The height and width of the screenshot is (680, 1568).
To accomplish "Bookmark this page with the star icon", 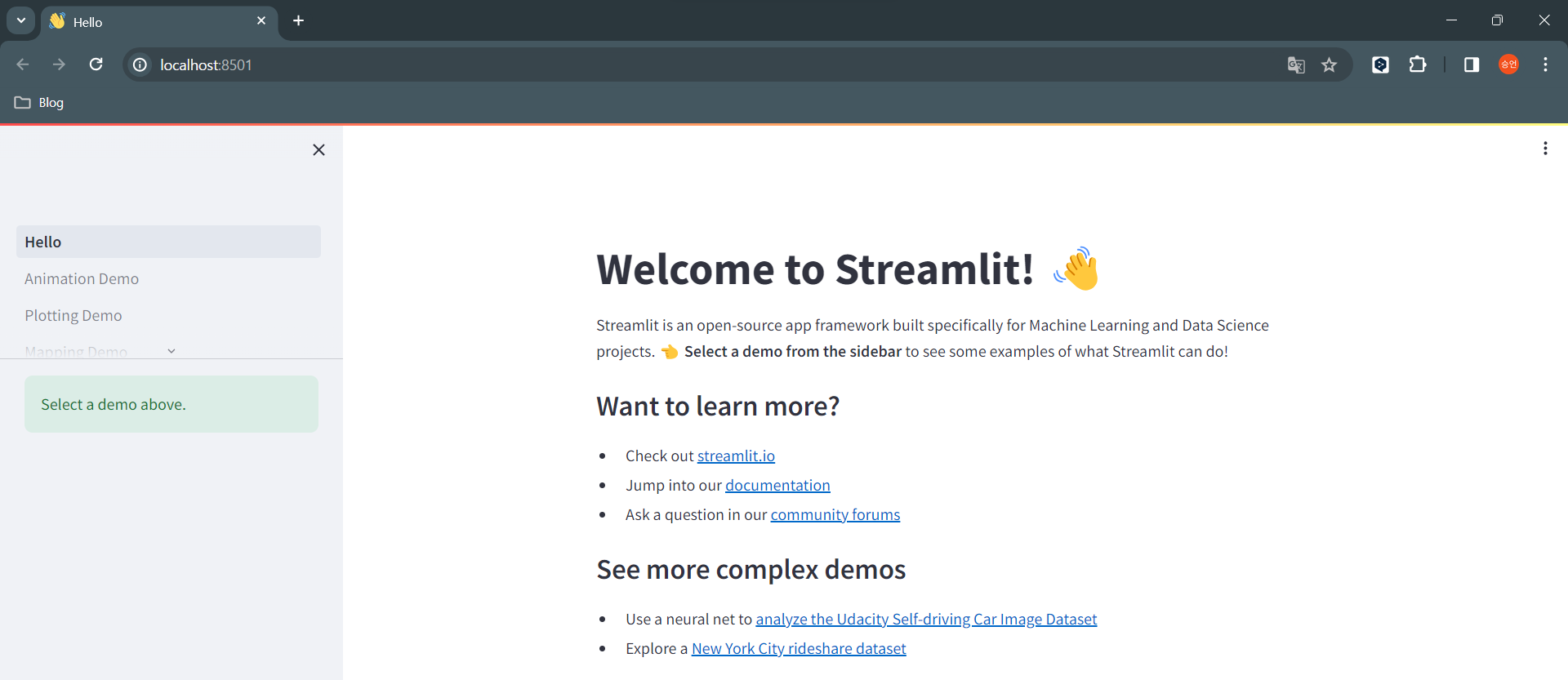I will click(1330, 64).
